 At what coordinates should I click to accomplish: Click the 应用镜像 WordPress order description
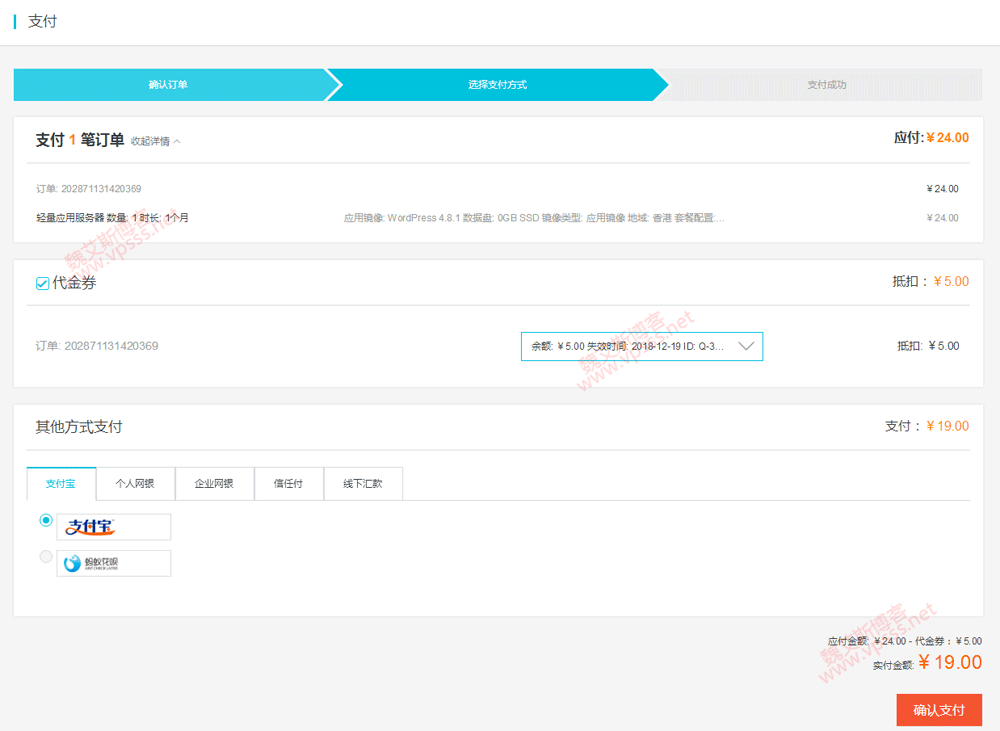tap(533, 218)
